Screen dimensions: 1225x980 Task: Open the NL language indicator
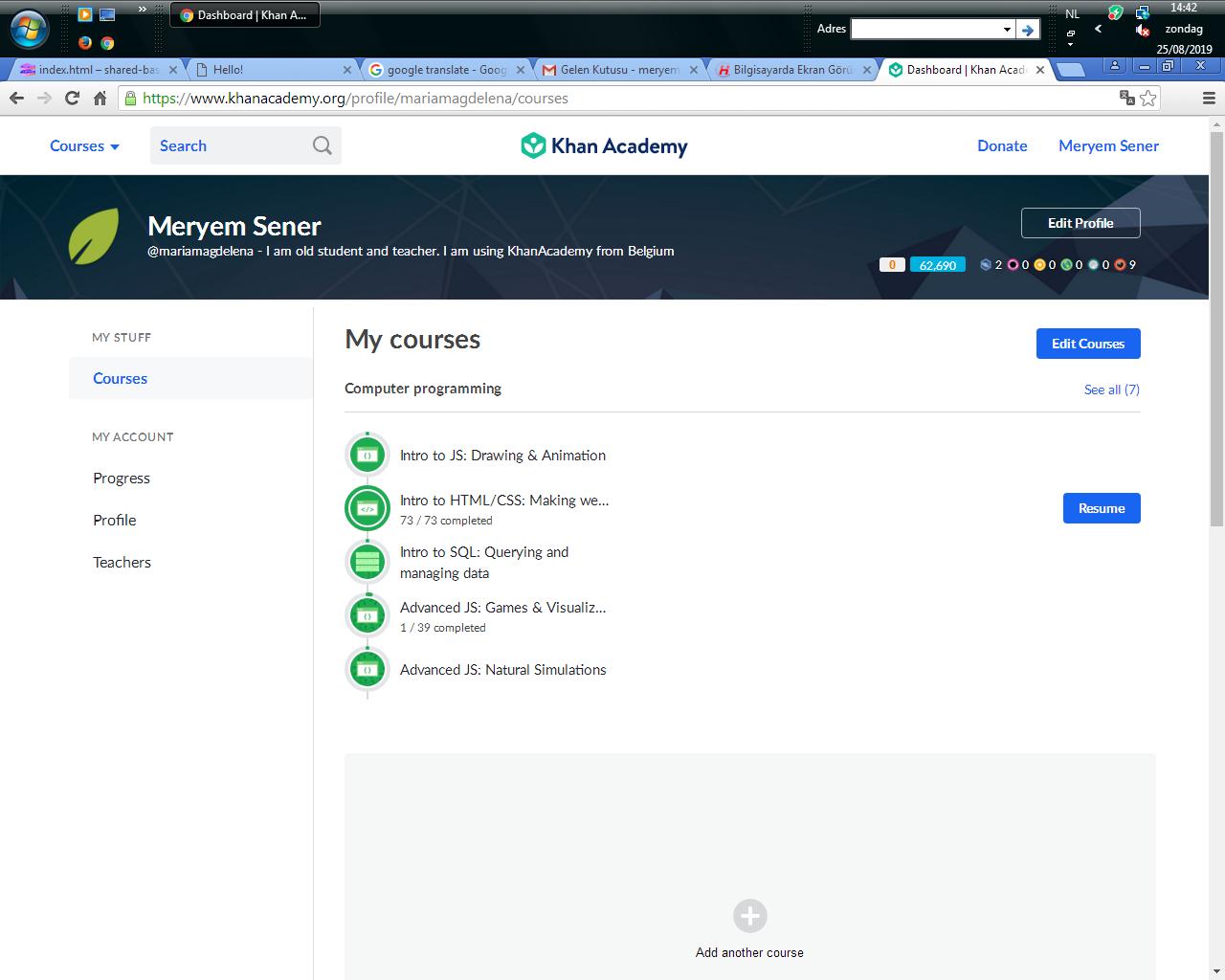point(1073,13)
